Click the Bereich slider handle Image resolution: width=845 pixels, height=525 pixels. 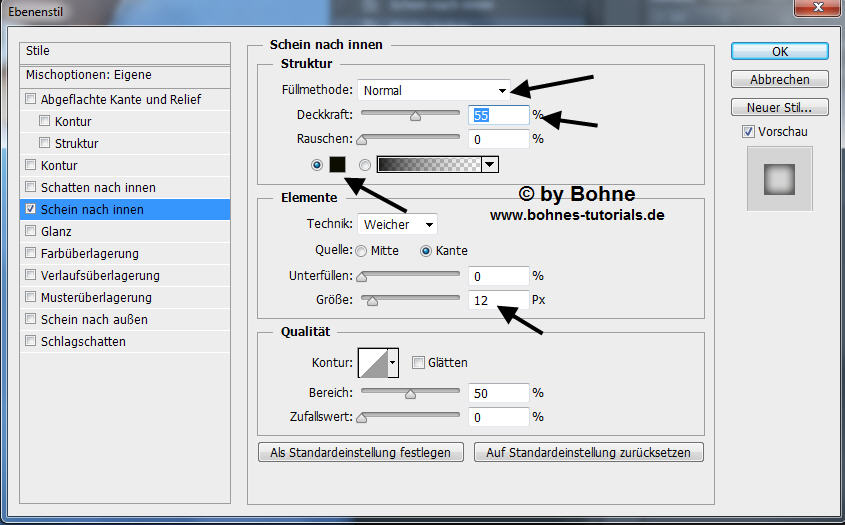[411, 394]
